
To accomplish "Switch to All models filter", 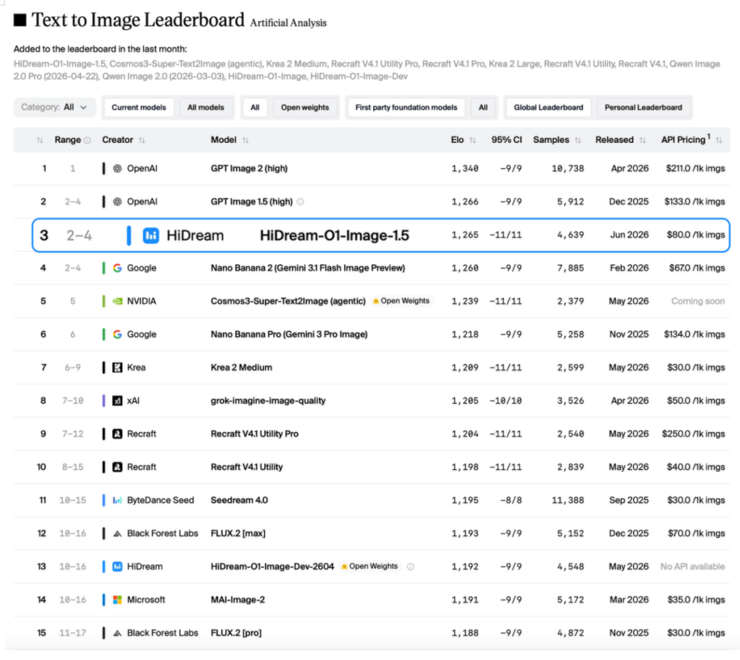I will [x=206, y=108].
